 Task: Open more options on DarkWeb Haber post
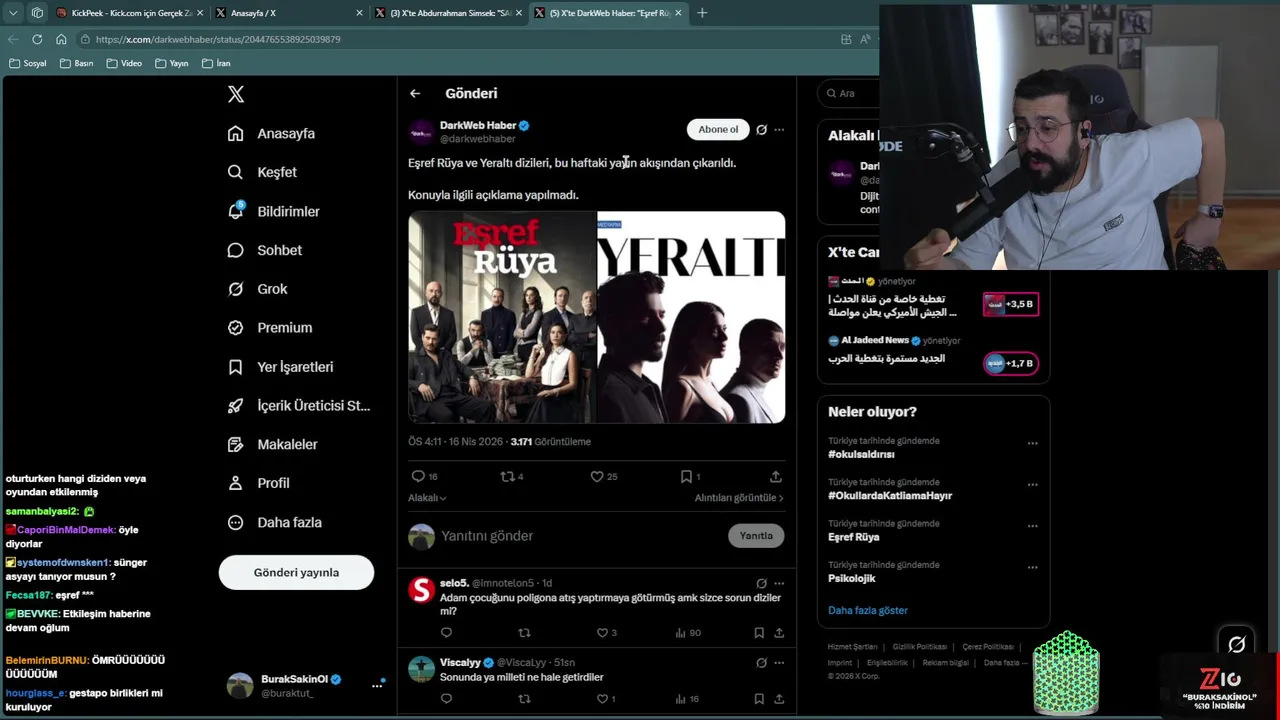pyautogui.click(x=779, y=129)
